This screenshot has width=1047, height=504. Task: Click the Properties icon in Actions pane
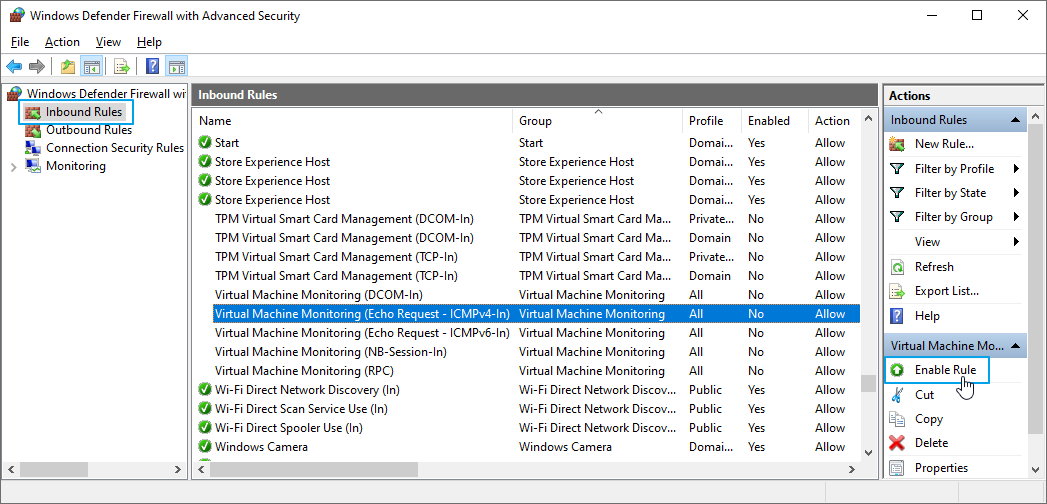[897, 468]
